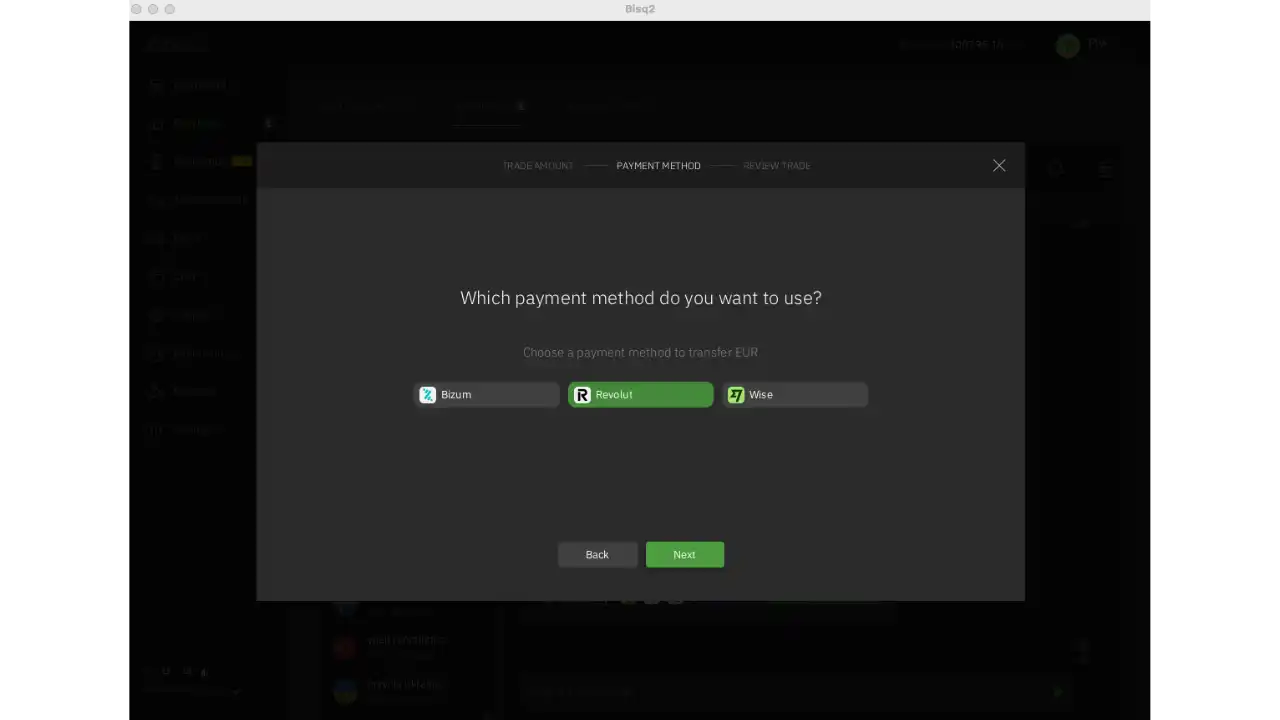The image size is (1280, 720).
Task: Click the Dashboard icon in the sidebar
Action: click(156, 86)
